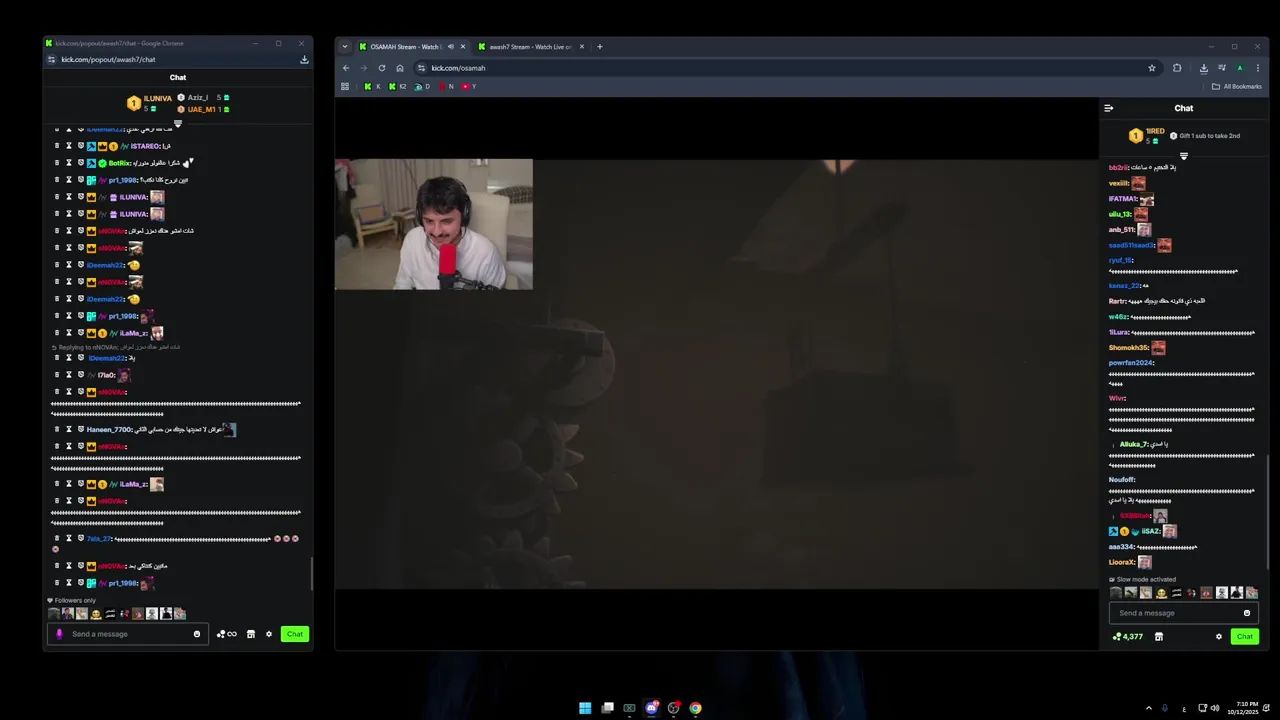Click username Shomokh35 in OSAMAH chat
Screen dimensions: 1280x720
(x=1129, y=348)
